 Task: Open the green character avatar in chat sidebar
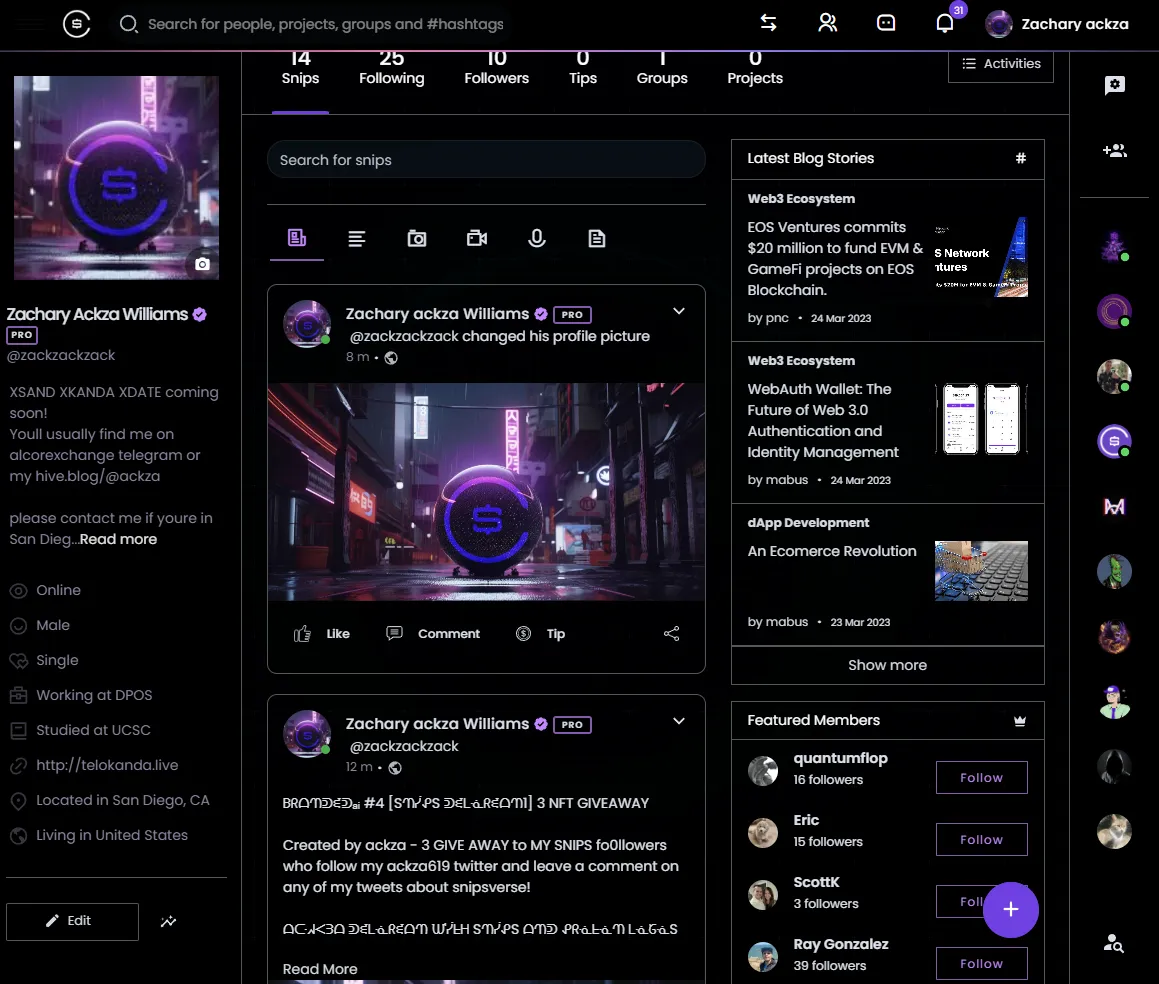[x=1114, y=571]
